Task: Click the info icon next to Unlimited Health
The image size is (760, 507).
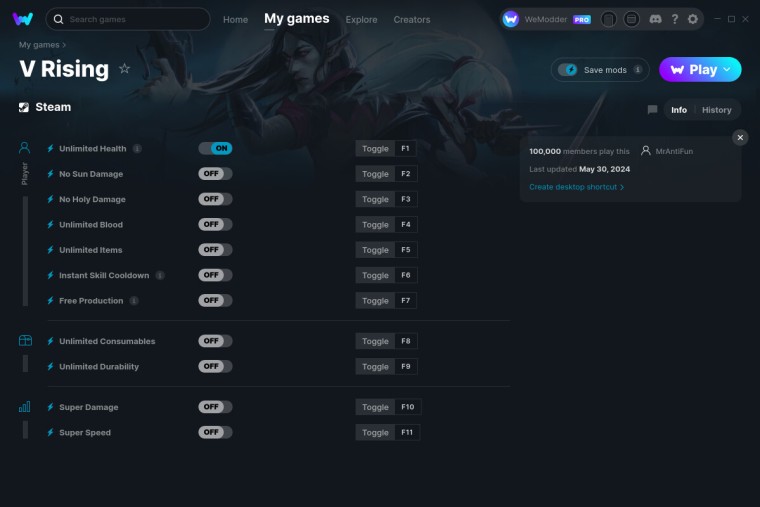Action: coord(138,148)
